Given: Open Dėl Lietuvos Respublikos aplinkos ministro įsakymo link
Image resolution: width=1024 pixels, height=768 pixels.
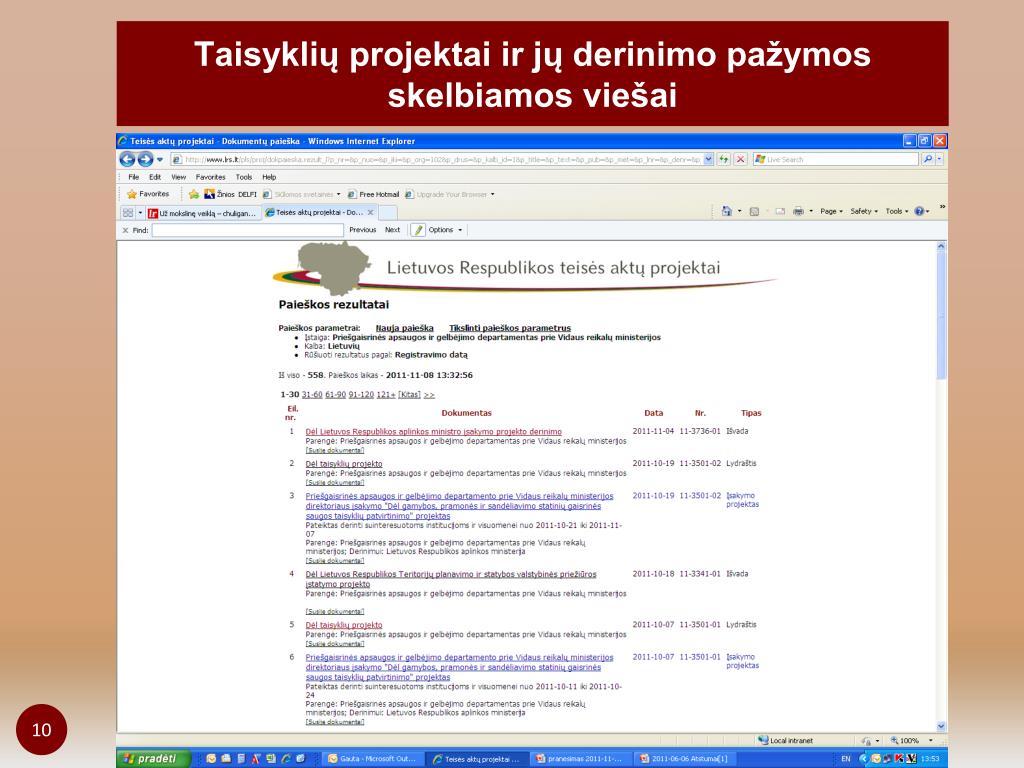Looking at the screenshot, I should click(x=434, y=432).
